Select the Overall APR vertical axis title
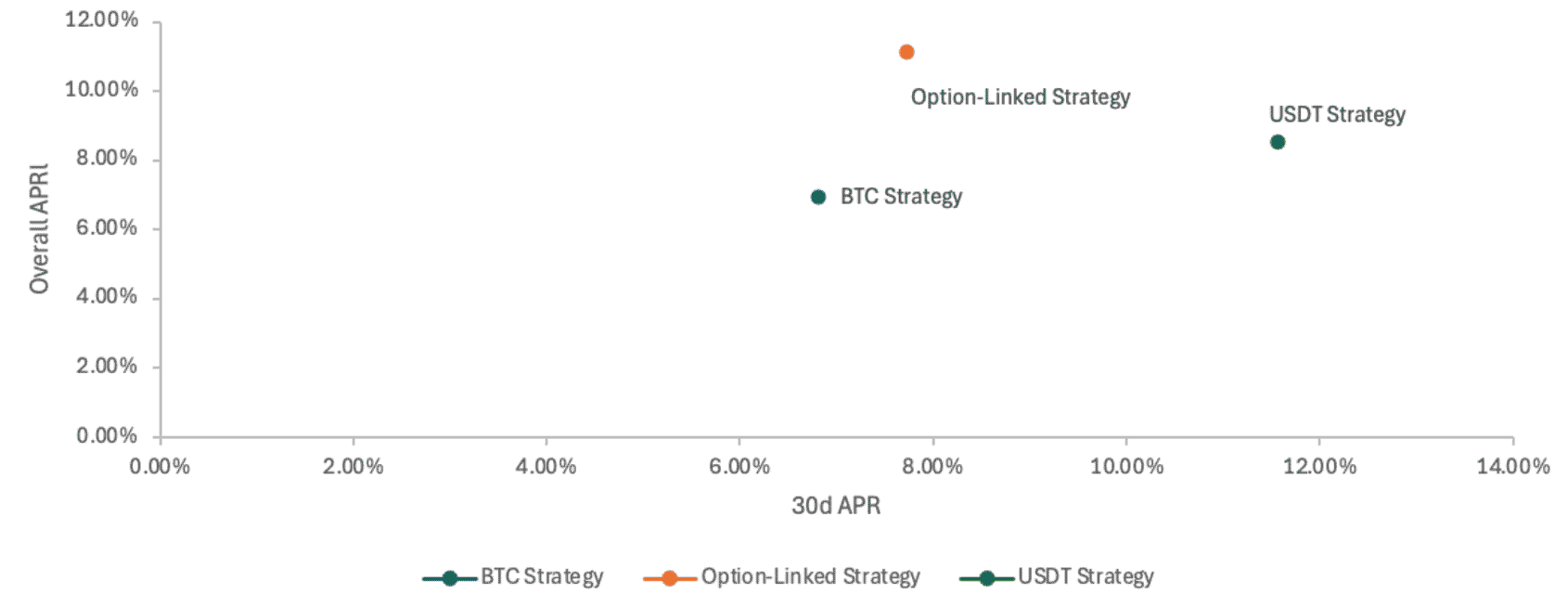 click(x=39, y=229)
